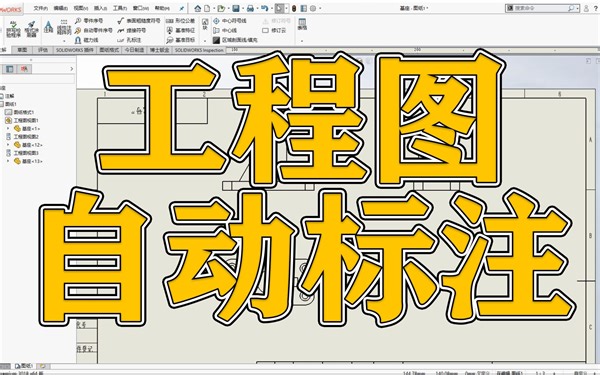Select the Note (注释) annotation tool
Image resolution: width=600 pixels, height=375 pixels.
(48, 28)
